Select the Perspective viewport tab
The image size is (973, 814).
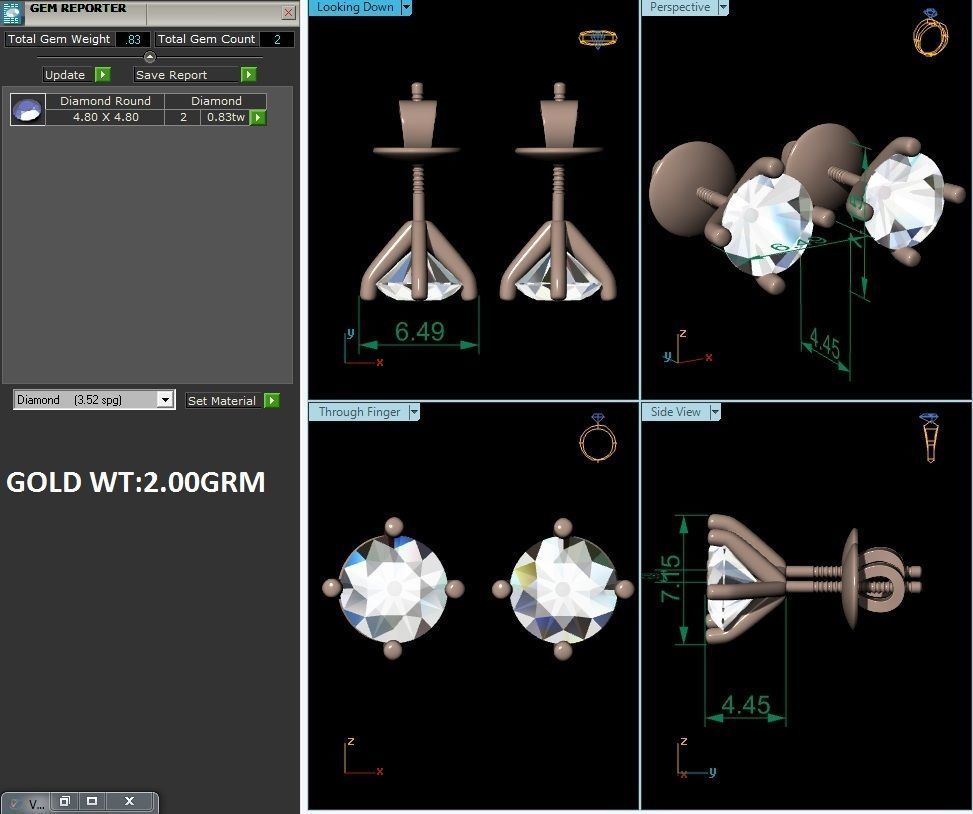680,7
